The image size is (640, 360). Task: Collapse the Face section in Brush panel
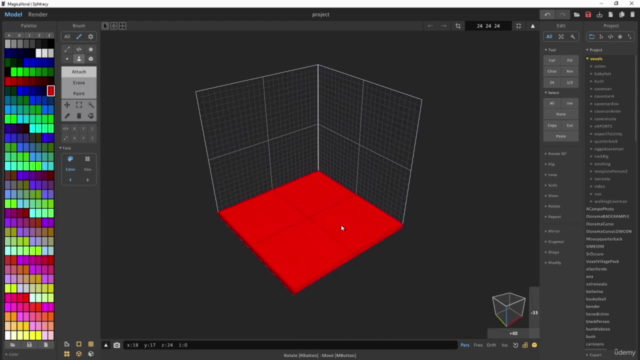pos(65,148)
